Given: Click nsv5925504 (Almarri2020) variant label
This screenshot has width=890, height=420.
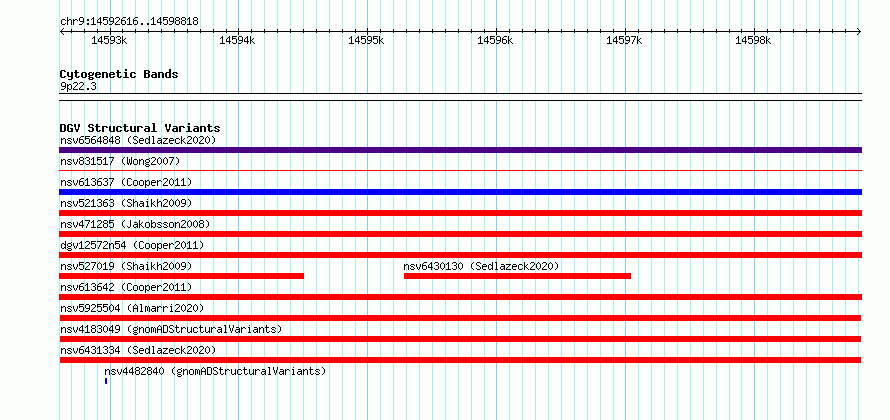Looking at the screenshot, I should tap(132, 308).
